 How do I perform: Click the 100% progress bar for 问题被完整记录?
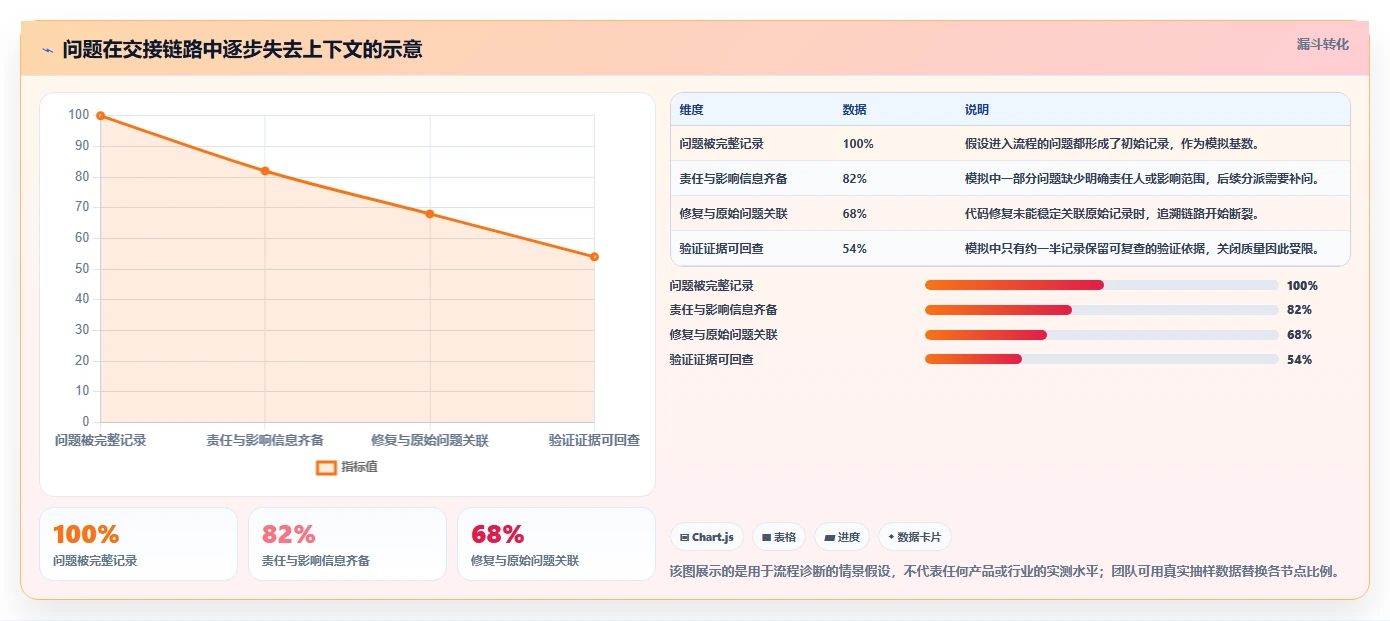pyautogui.click(x=1102, y=285)
